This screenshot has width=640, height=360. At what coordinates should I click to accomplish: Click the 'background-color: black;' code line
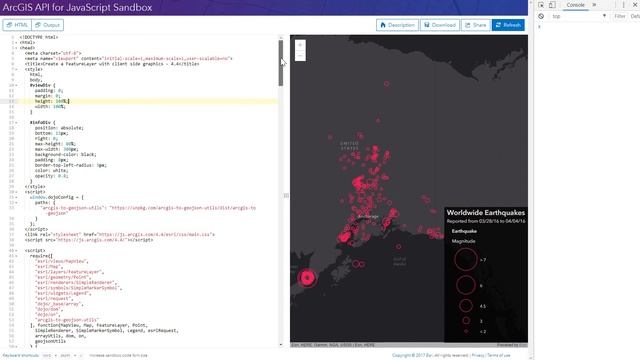pyautogui.click(x=66, y=154)
